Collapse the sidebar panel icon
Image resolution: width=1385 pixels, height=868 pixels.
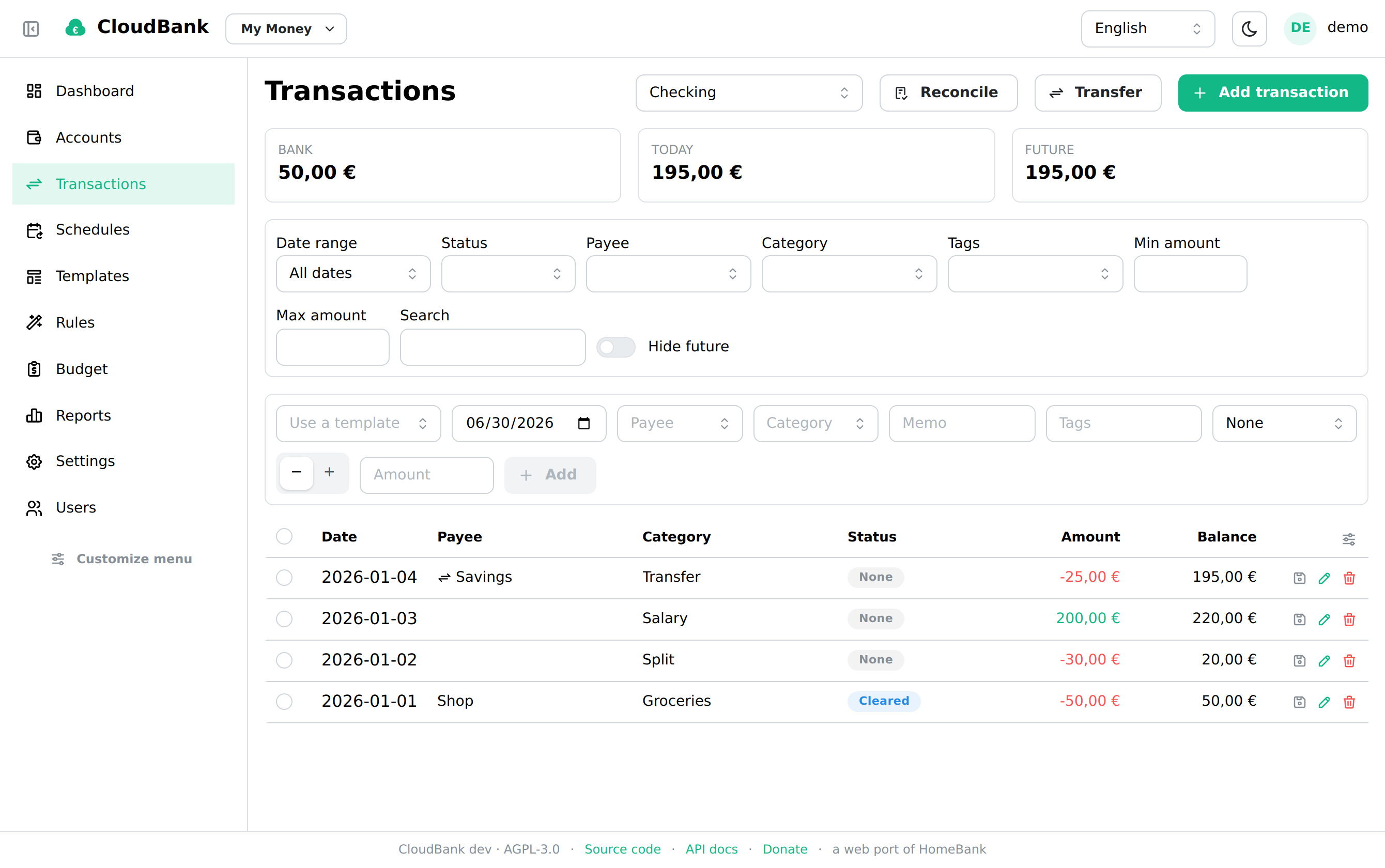tap(31, 29)
